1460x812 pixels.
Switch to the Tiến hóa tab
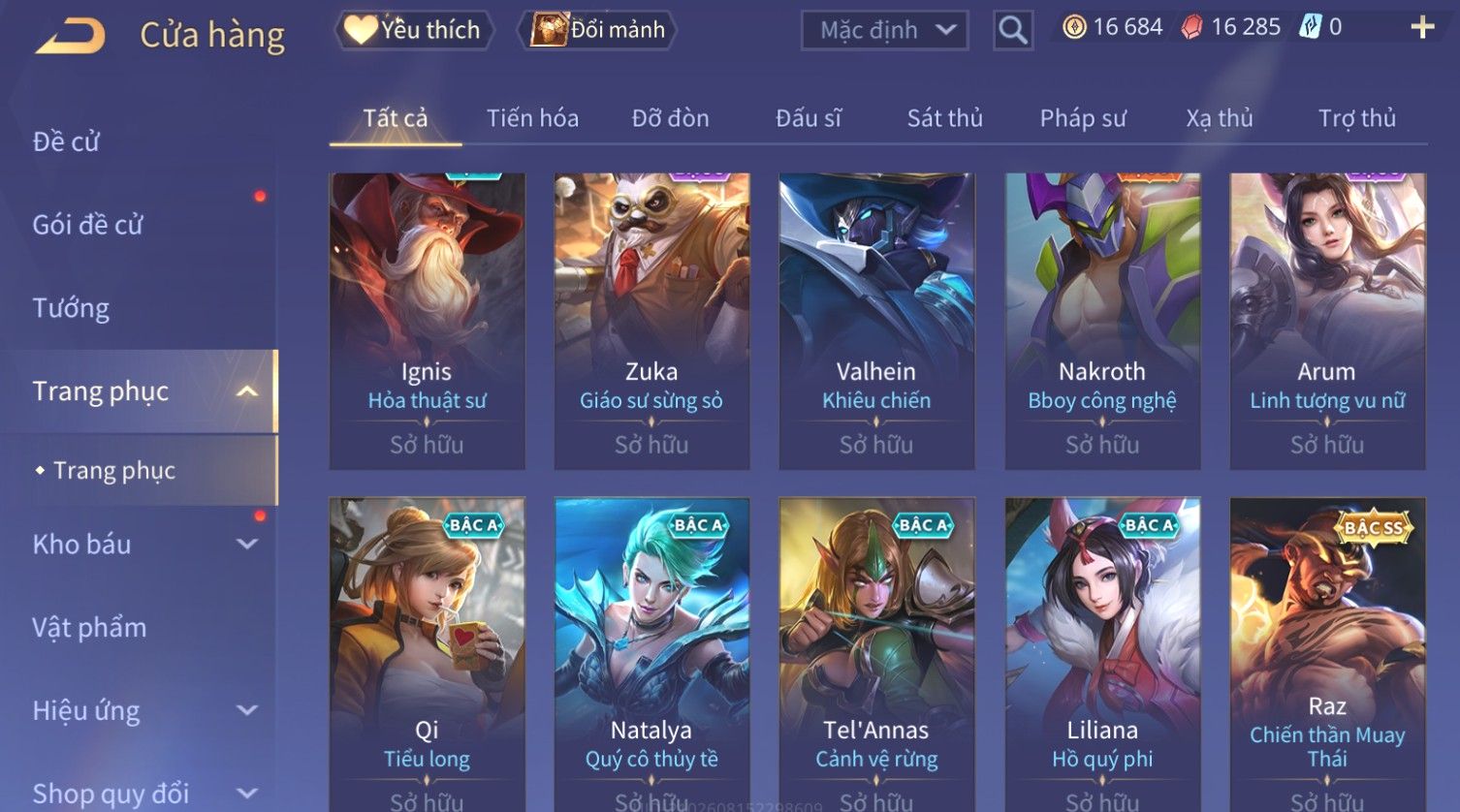pos(532,118)
